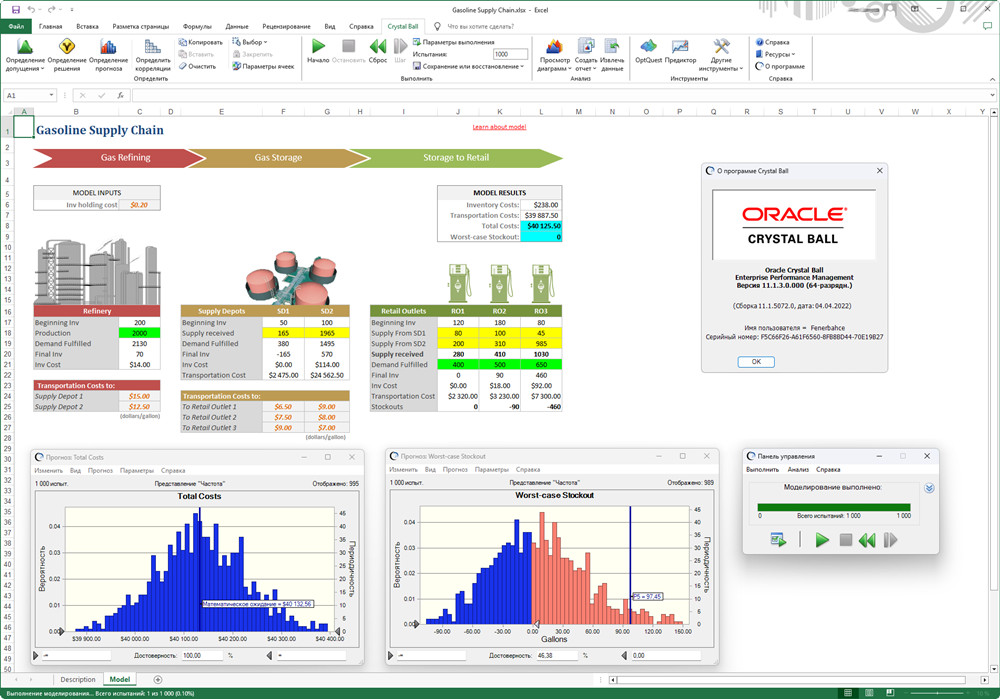
Task: Click the run preferences icon in Панель управления
Action: tap(778, 540)
